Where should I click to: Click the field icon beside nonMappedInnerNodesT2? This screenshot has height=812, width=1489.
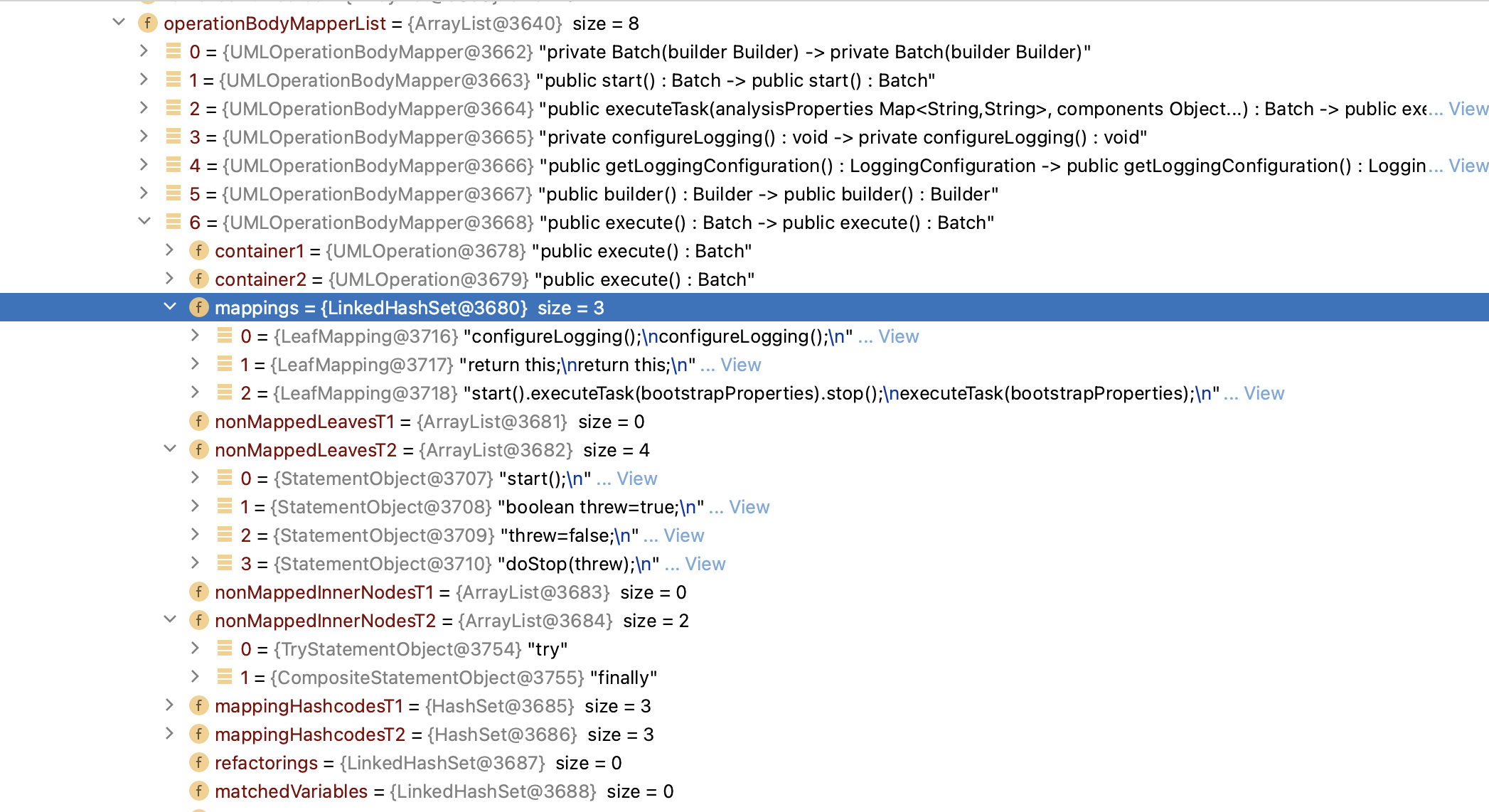pyautogui.click(x=198, y=620)
